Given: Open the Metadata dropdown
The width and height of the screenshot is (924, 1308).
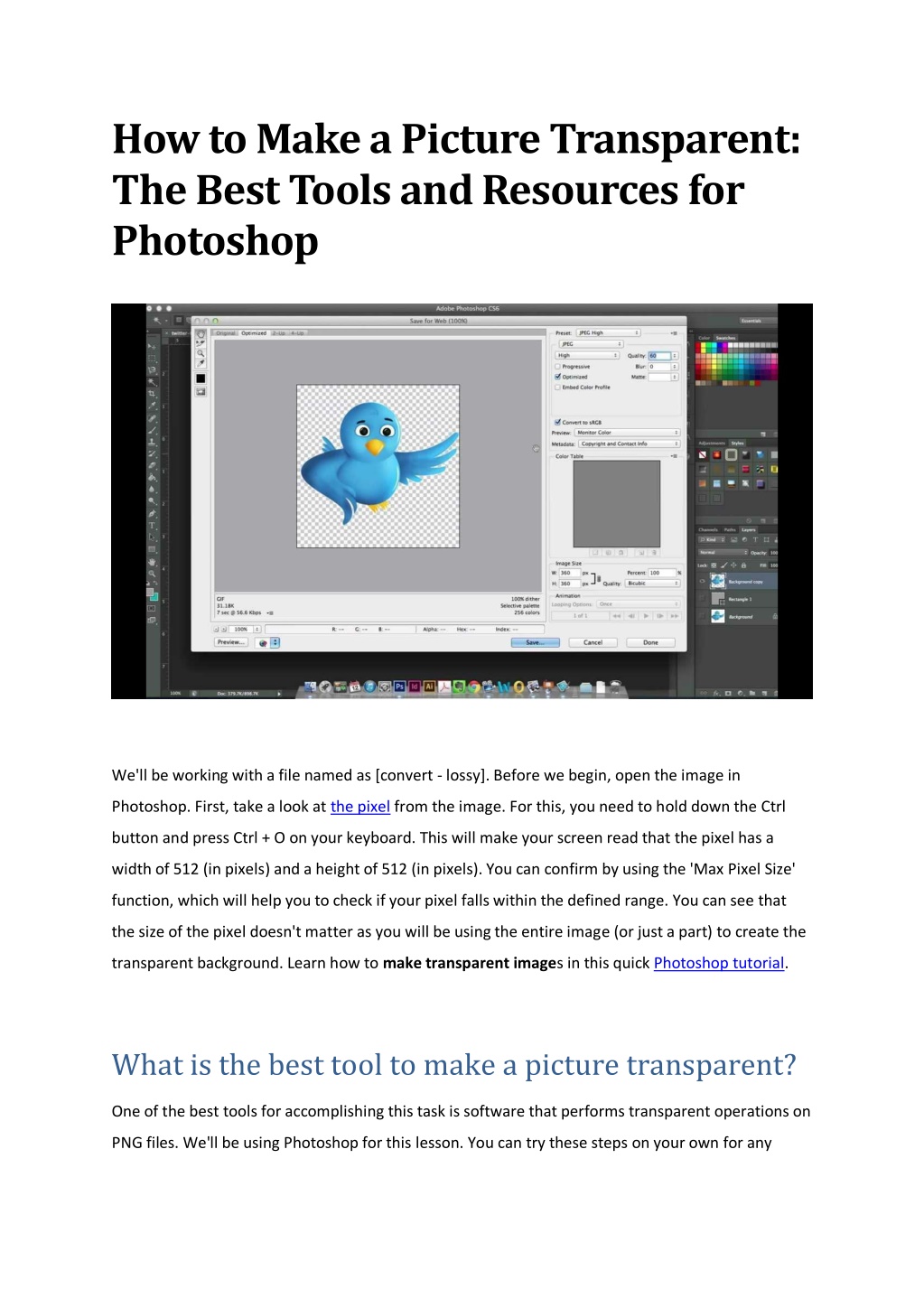Looking at the screenshot, I should click(x=630, y=444).
